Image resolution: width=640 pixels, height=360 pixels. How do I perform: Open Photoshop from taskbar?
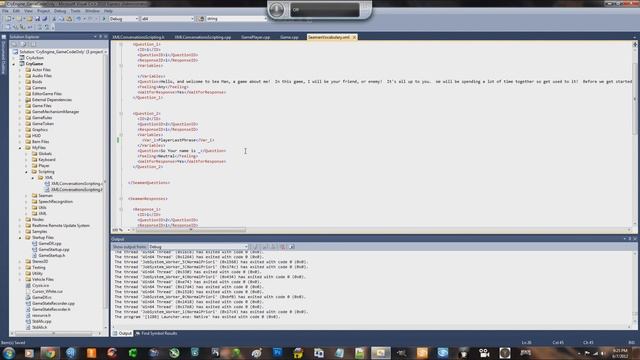click(x=278, y=353)
